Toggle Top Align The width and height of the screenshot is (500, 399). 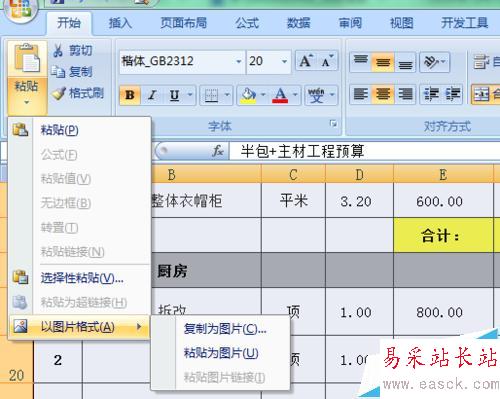(360, 62)
